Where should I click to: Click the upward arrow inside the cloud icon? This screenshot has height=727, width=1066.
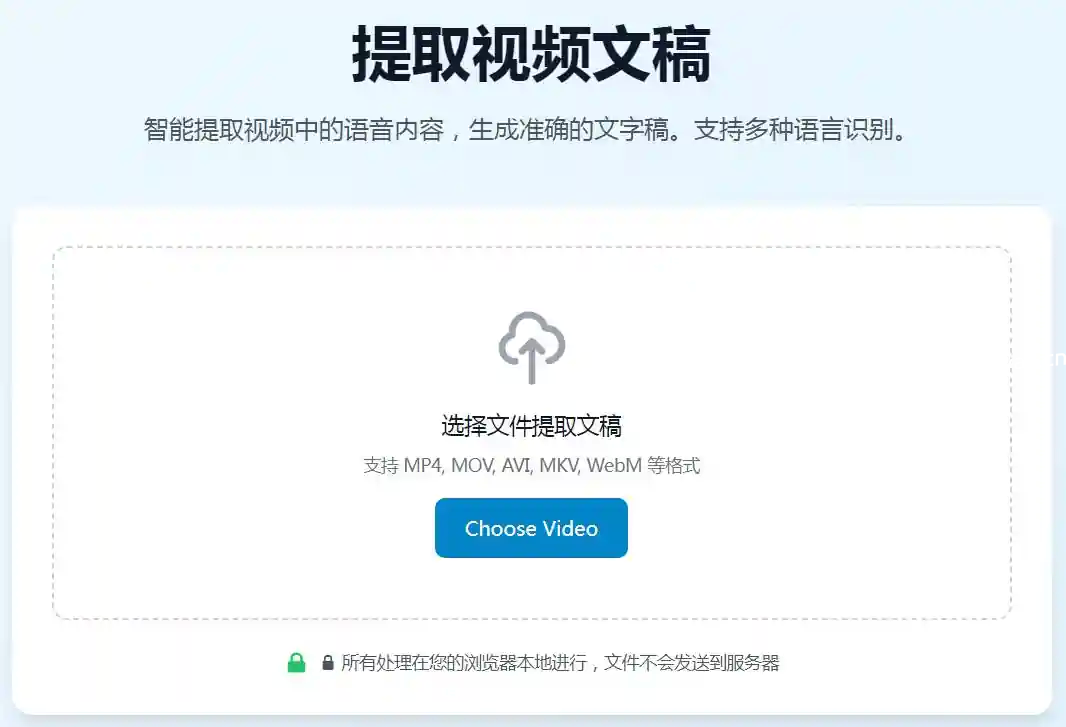[532, 362]
